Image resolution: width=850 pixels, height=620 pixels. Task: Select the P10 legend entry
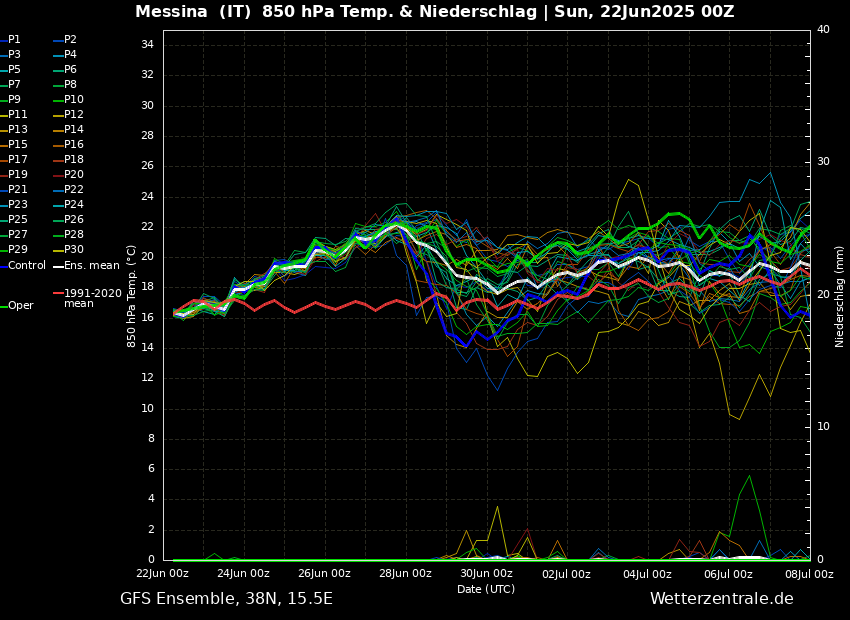pyautogui.click(x=74, y=100)
